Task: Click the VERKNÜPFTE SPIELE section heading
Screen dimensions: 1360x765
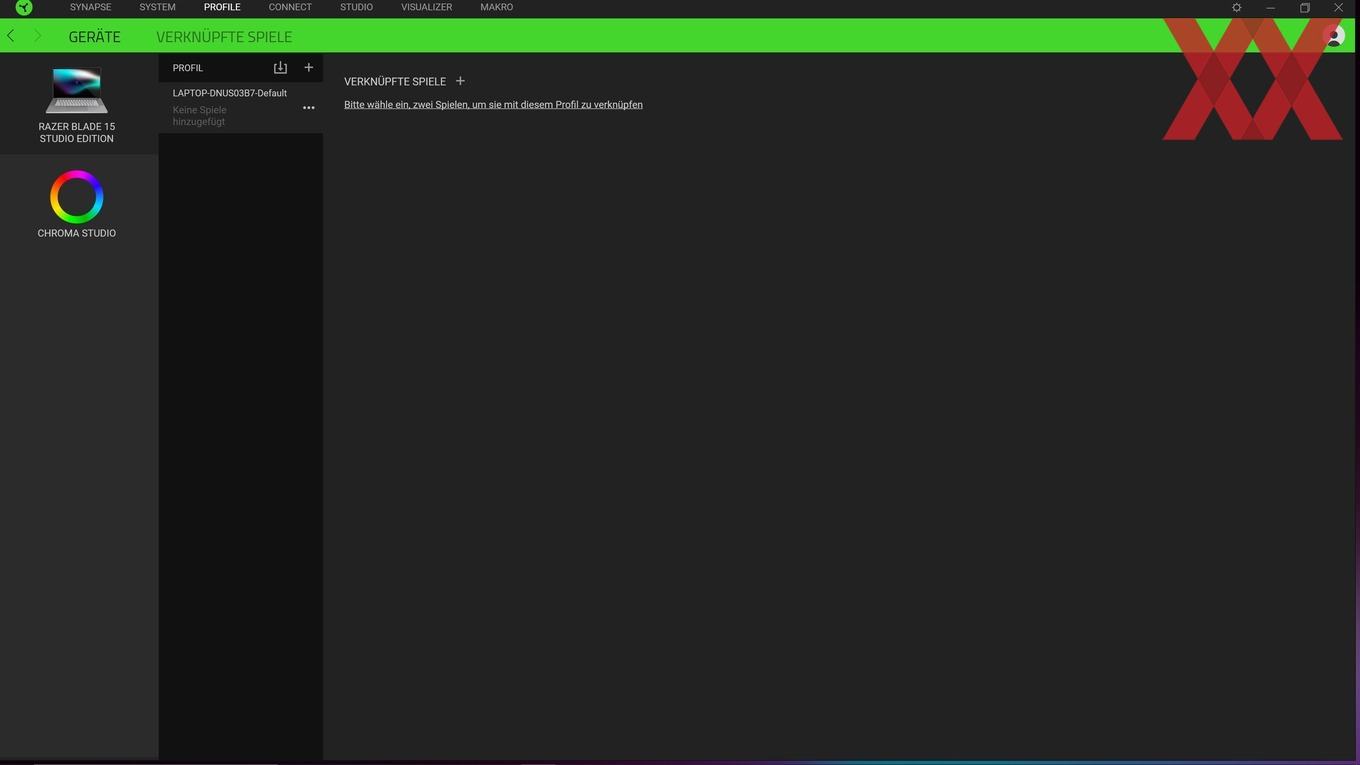Action: (x=395, y=82)
